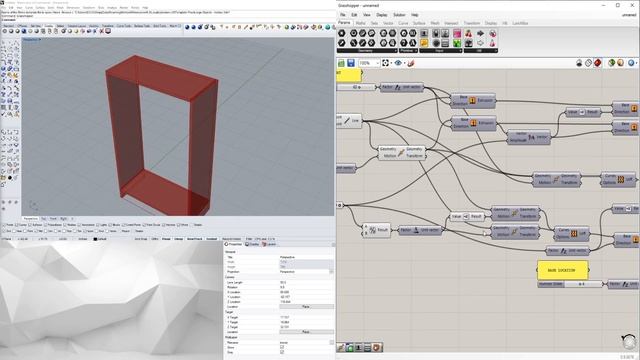Toggle wallpaper Gray checkbox
Screen dimensions: 640x360
coord(282,352)
